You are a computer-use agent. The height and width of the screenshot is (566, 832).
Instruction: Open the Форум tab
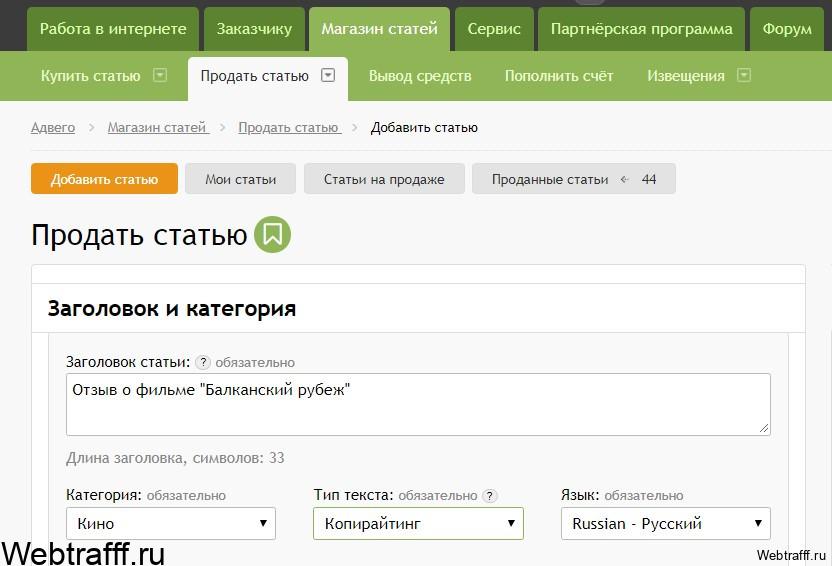pos(787,29)
